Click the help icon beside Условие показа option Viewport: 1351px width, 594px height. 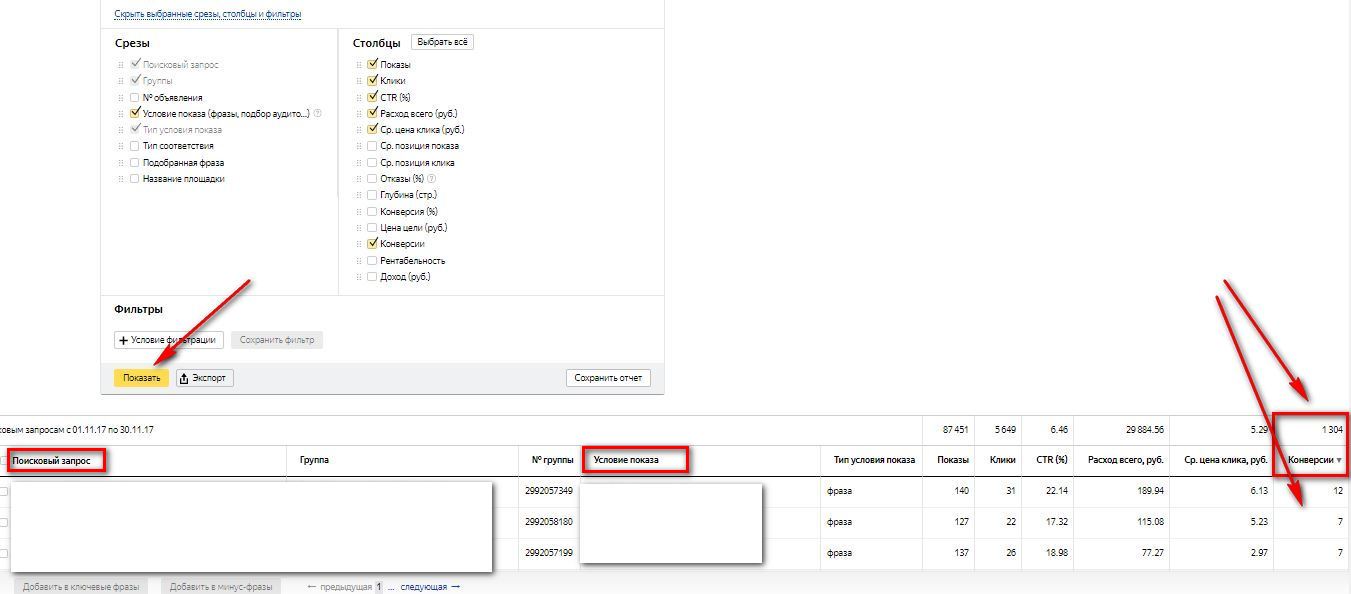pos(318,114)
